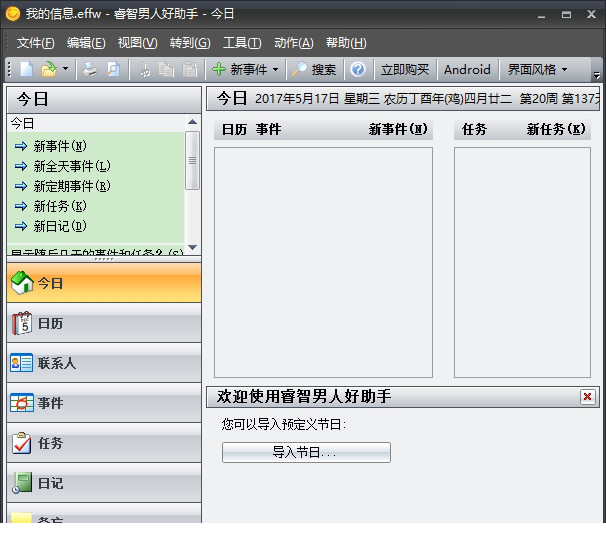This screenshot has width=606, height=543.
Task: Click the Print preview icon
Action: 113,70
